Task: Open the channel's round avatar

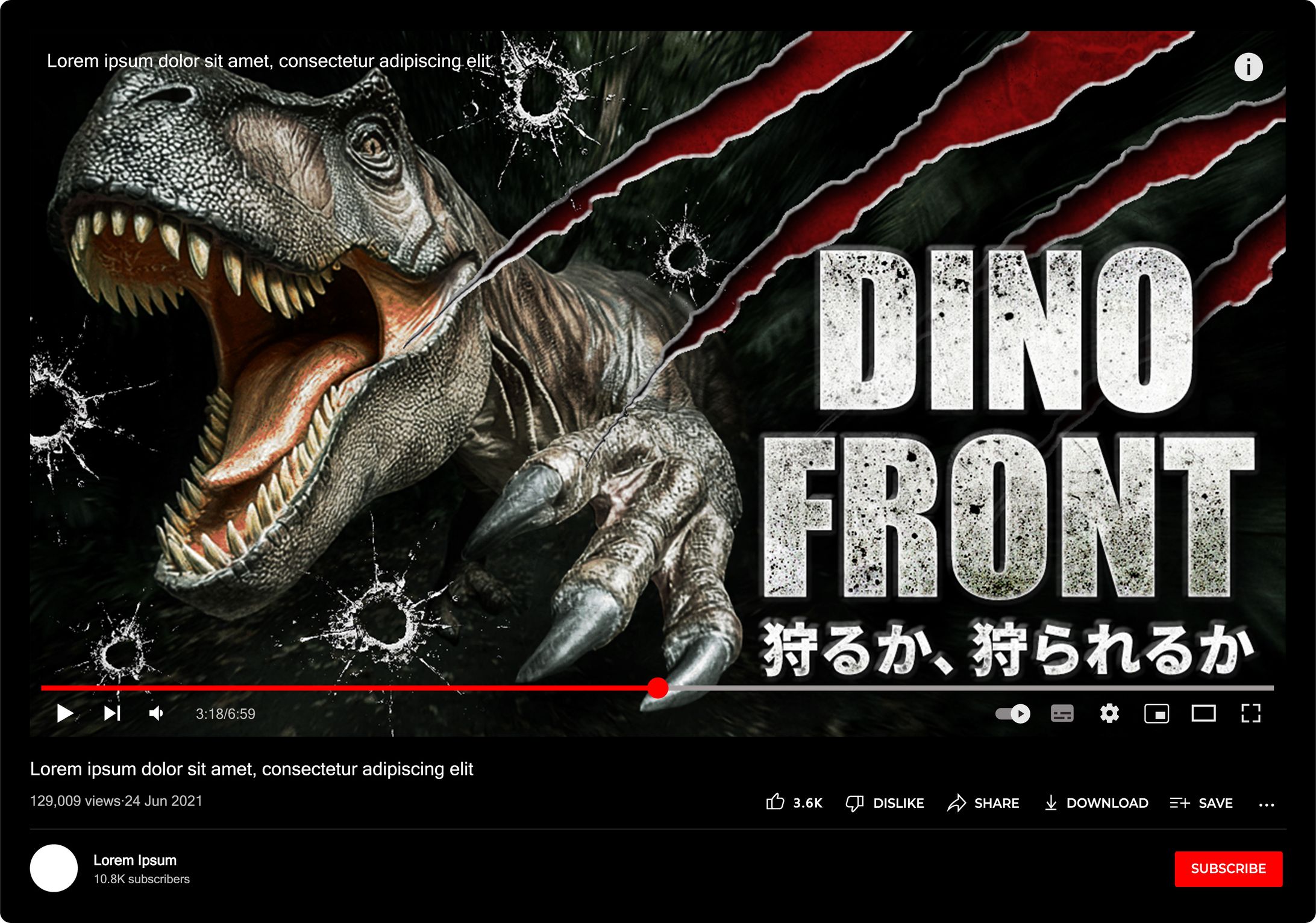Action: (54, 868)
